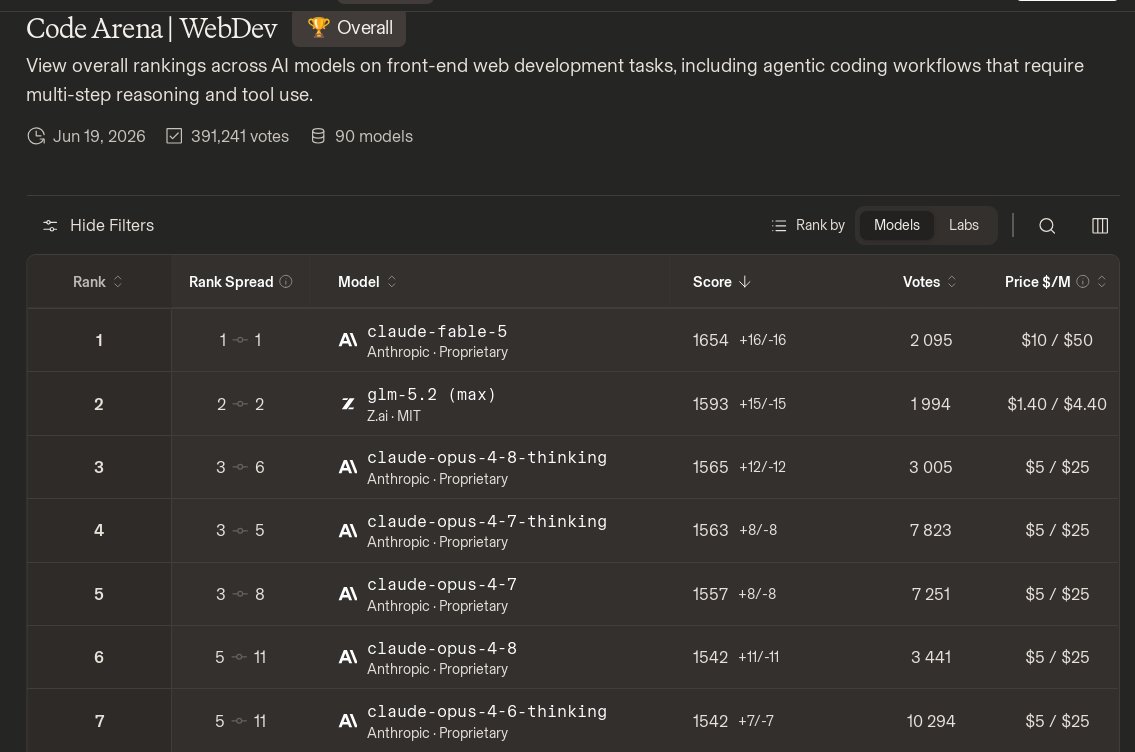Screen dimensions: 1135x752
Task: Switch ranking to Labs
Action: tap(963, 225)
